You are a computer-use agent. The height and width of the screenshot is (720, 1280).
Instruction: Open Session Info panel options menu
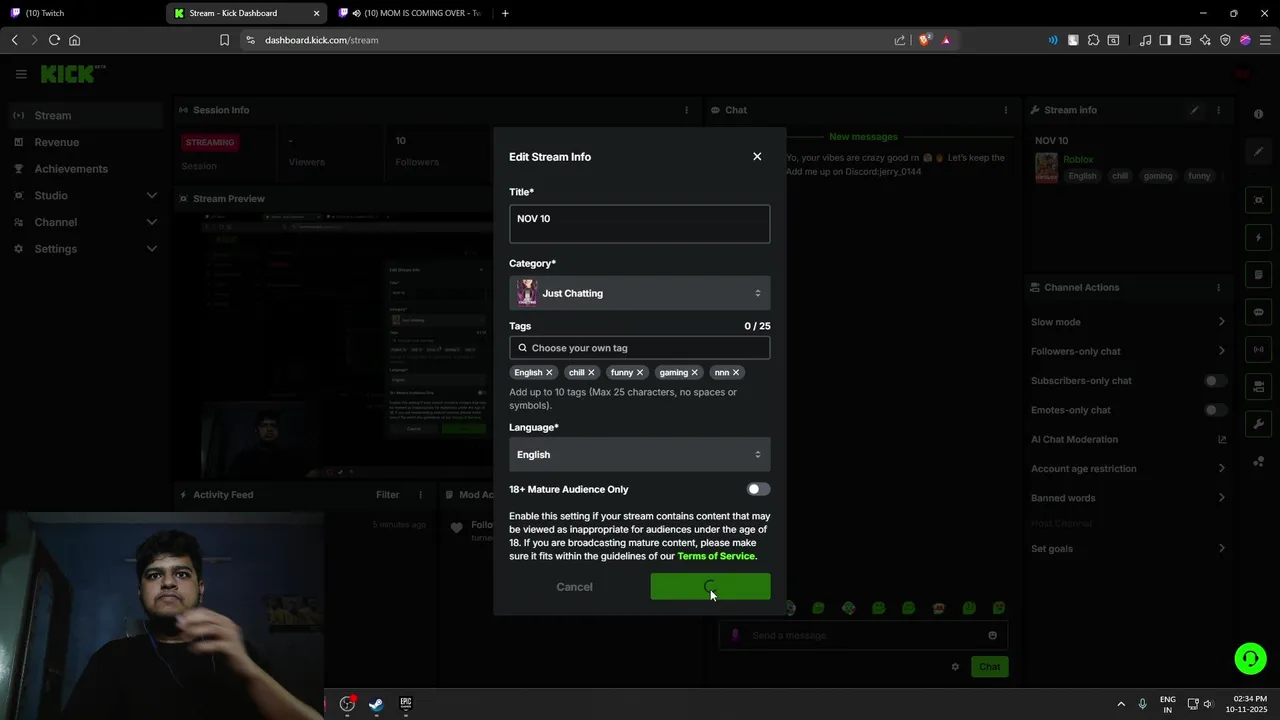pos(686,110)
